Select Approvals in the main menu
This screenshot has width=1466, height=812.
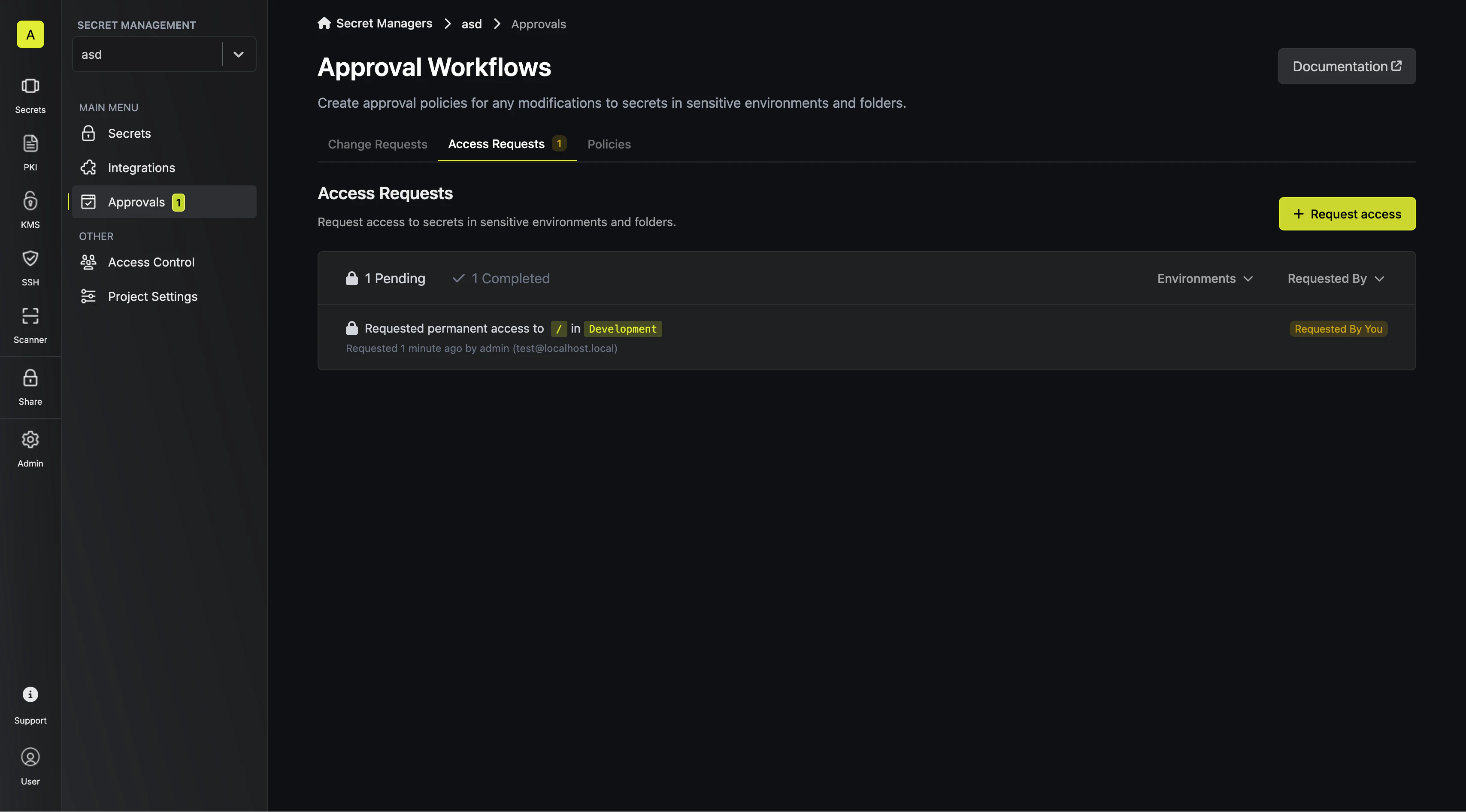pos(164,202)
